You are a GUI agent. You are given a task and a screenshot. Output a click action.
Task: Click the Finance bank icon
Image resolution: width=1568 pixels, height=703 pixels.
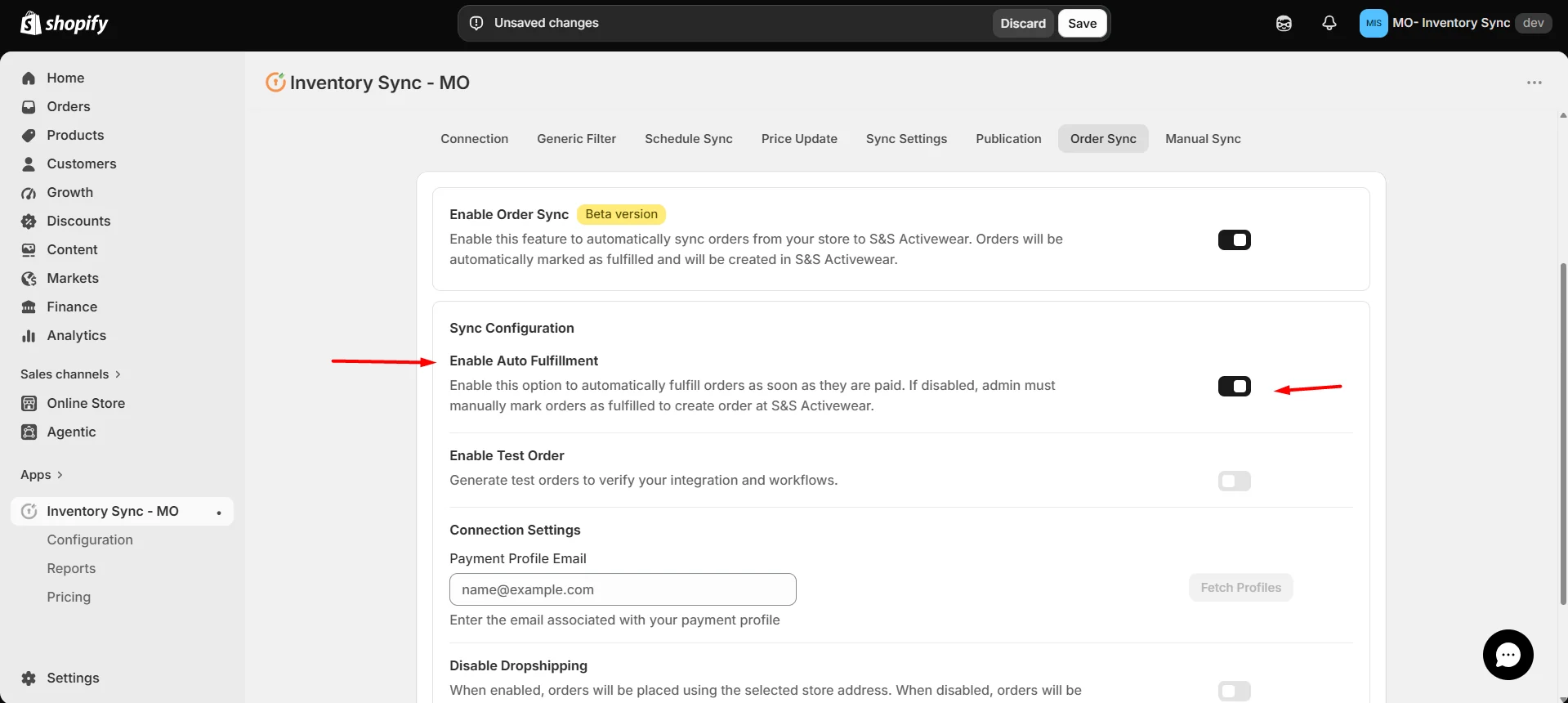29,307
